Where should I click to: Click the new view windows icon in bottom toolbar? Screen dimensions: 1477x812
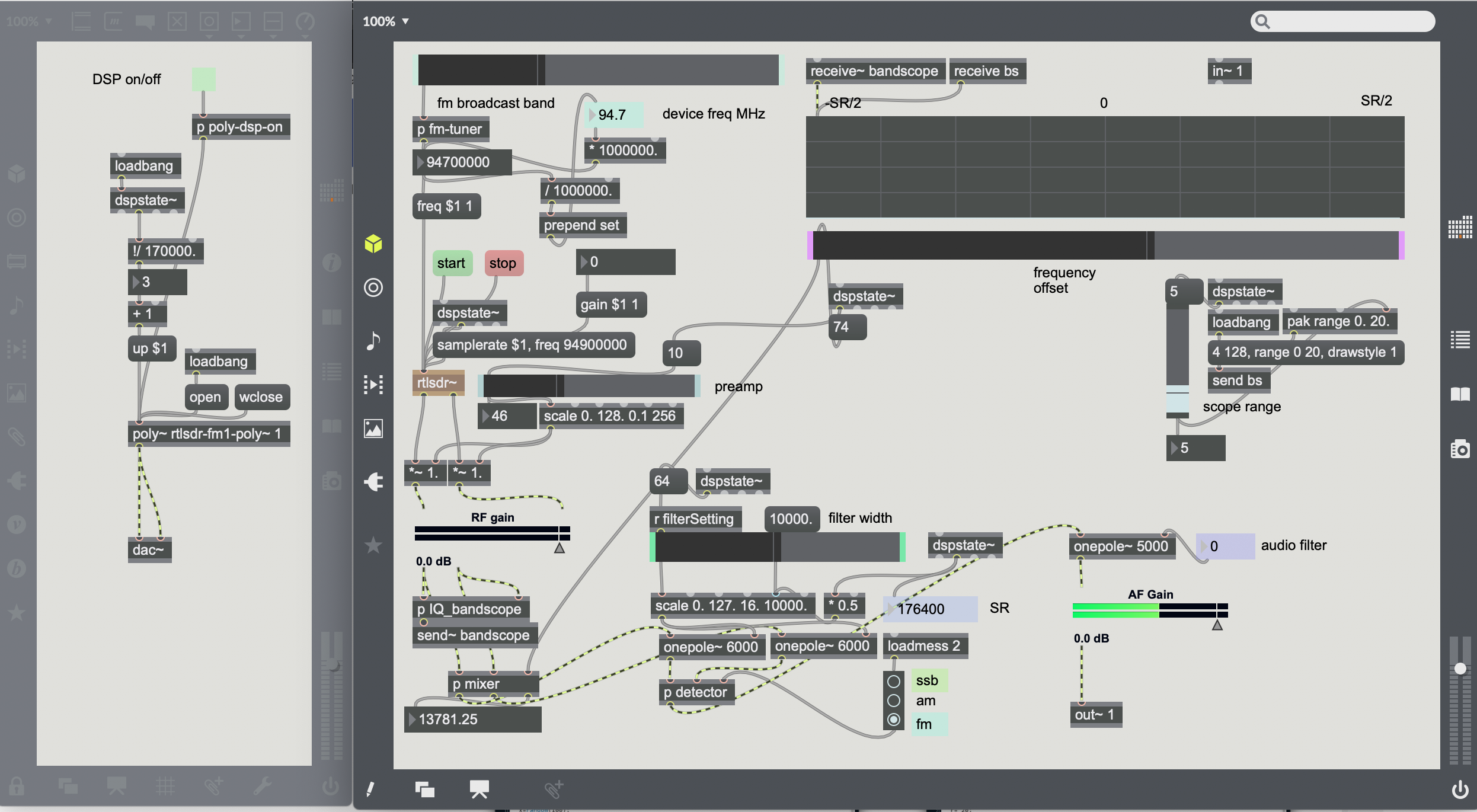click(x=425, y=789)
